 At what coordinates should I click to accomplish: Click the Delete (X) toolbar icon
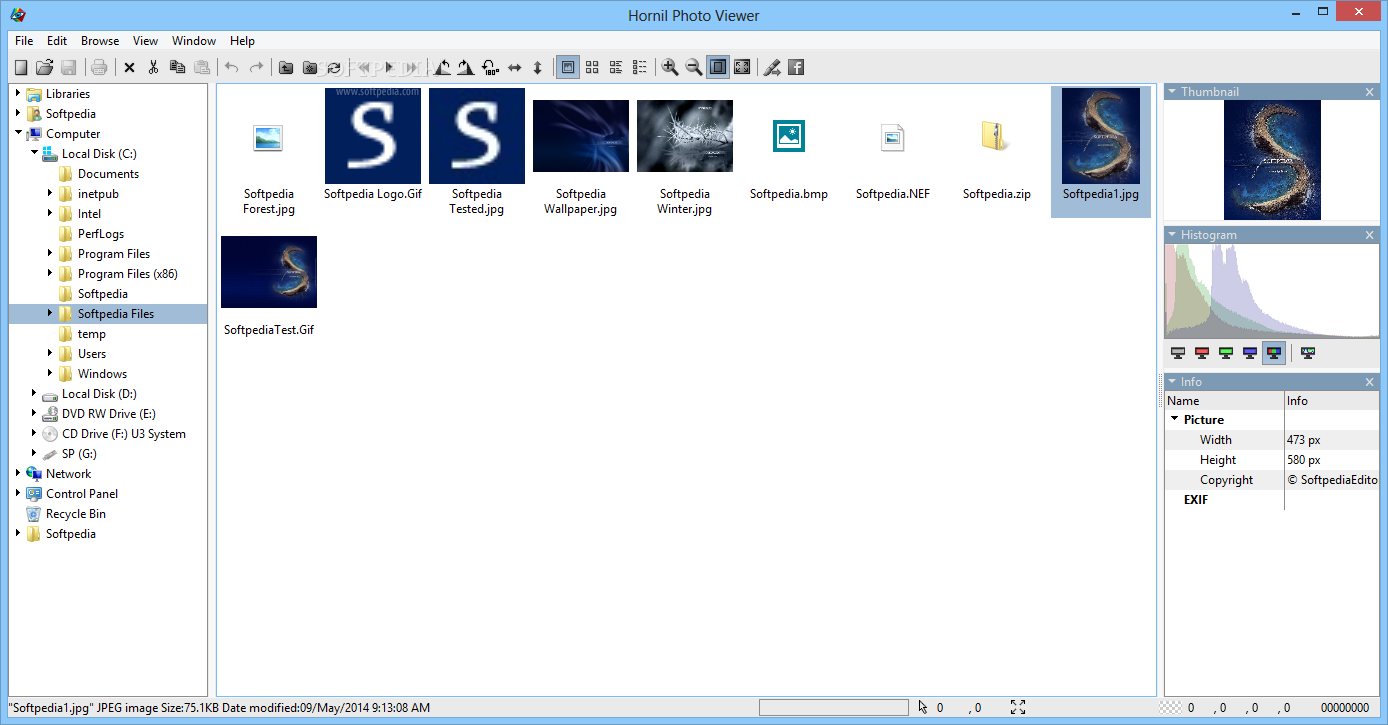(x=129, y=67)
